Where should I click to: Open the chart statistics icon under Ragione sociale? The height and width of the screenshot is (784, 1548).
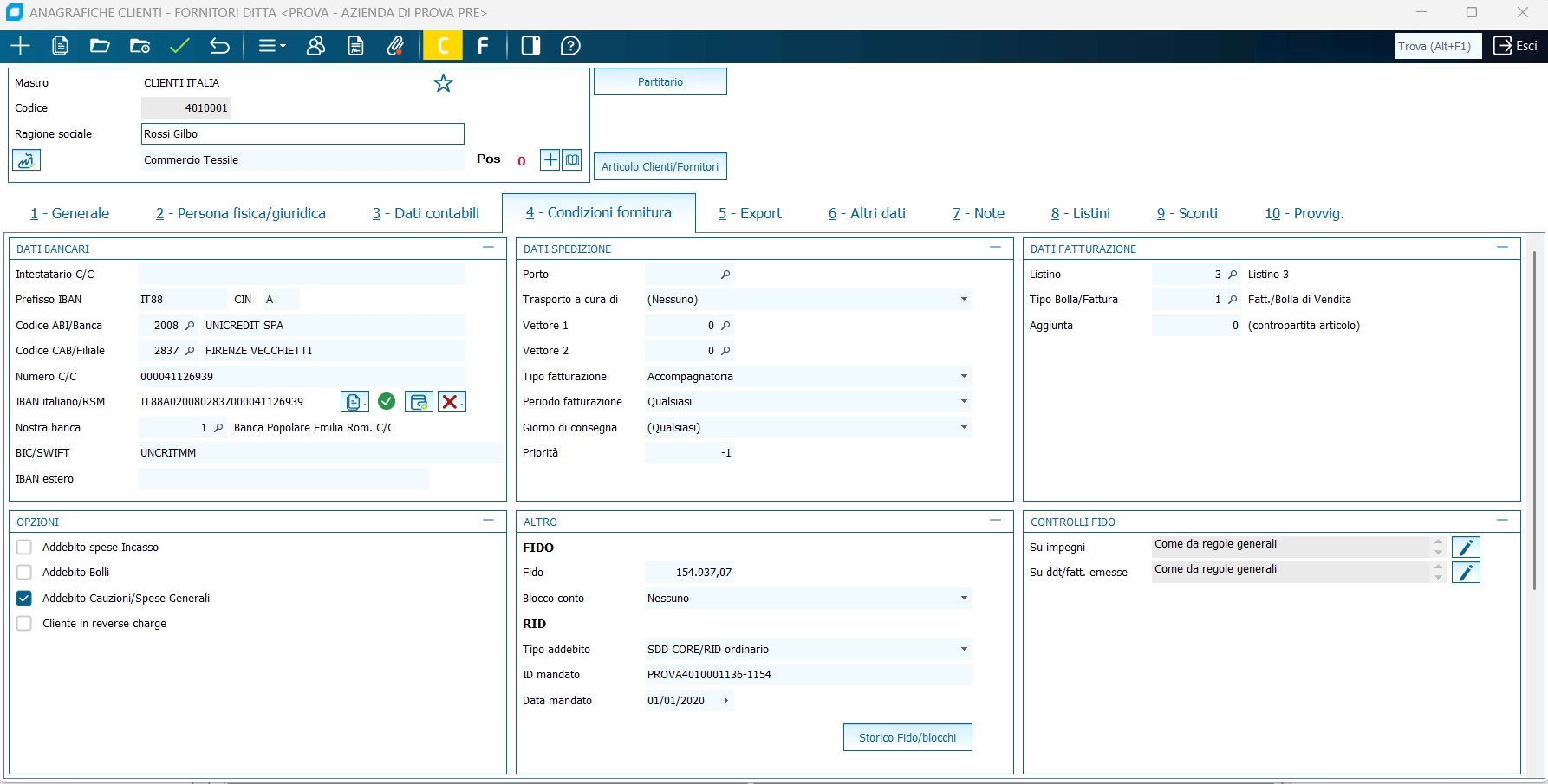click(x=26, y=160)
